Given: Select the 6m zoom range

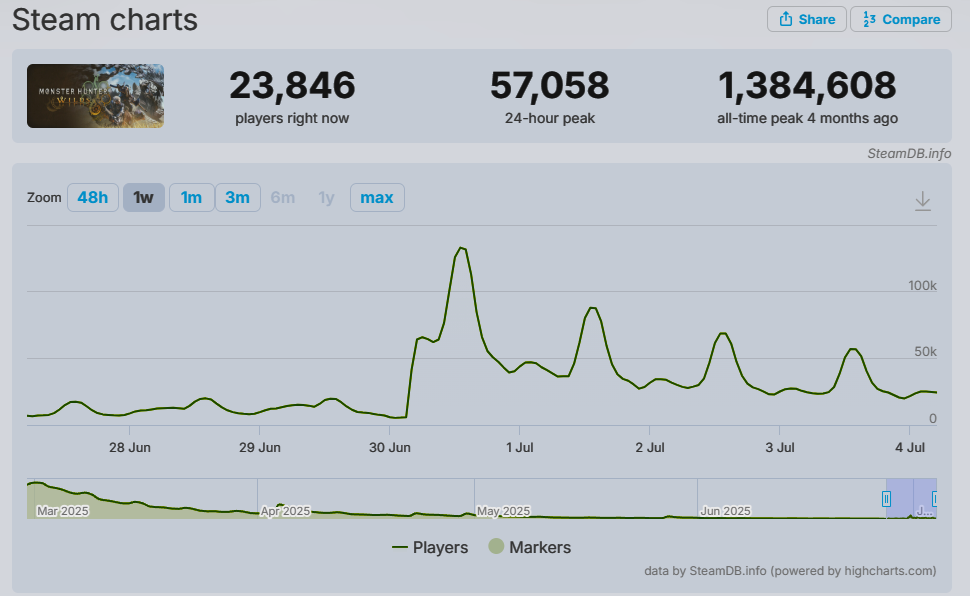Looking at the screenshot, I should click(x=283, y=197).
